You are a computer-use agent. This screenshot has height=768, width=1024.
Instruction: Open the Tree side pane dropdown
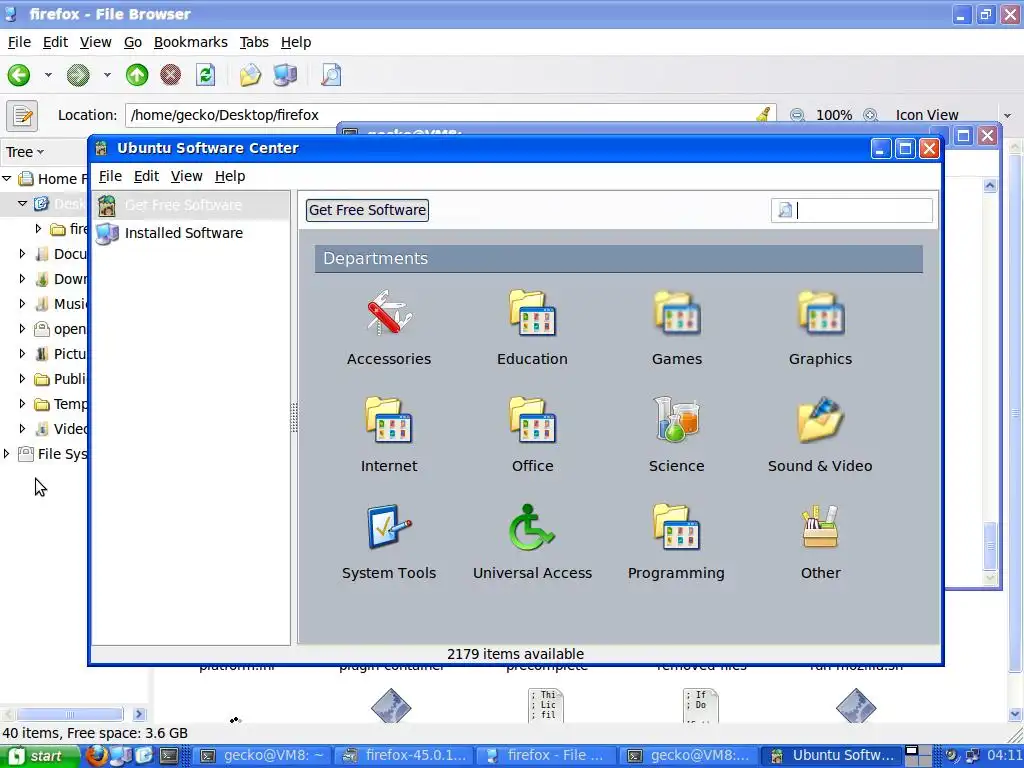[x=25, y=152]
